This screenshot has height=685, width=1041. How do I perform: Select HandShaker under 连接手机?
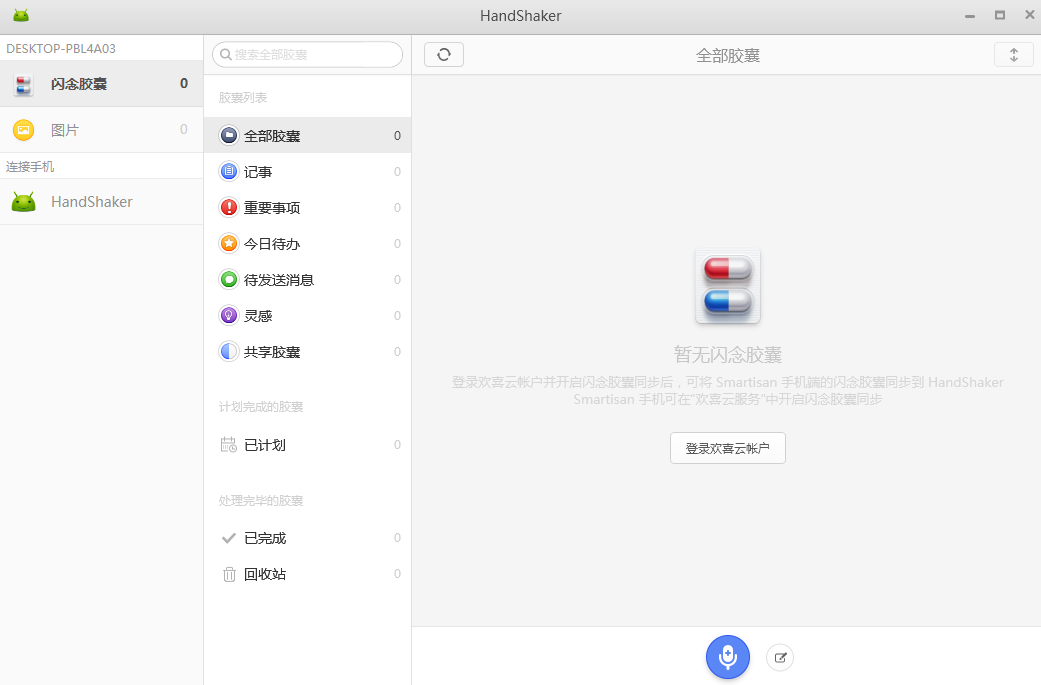90,201
